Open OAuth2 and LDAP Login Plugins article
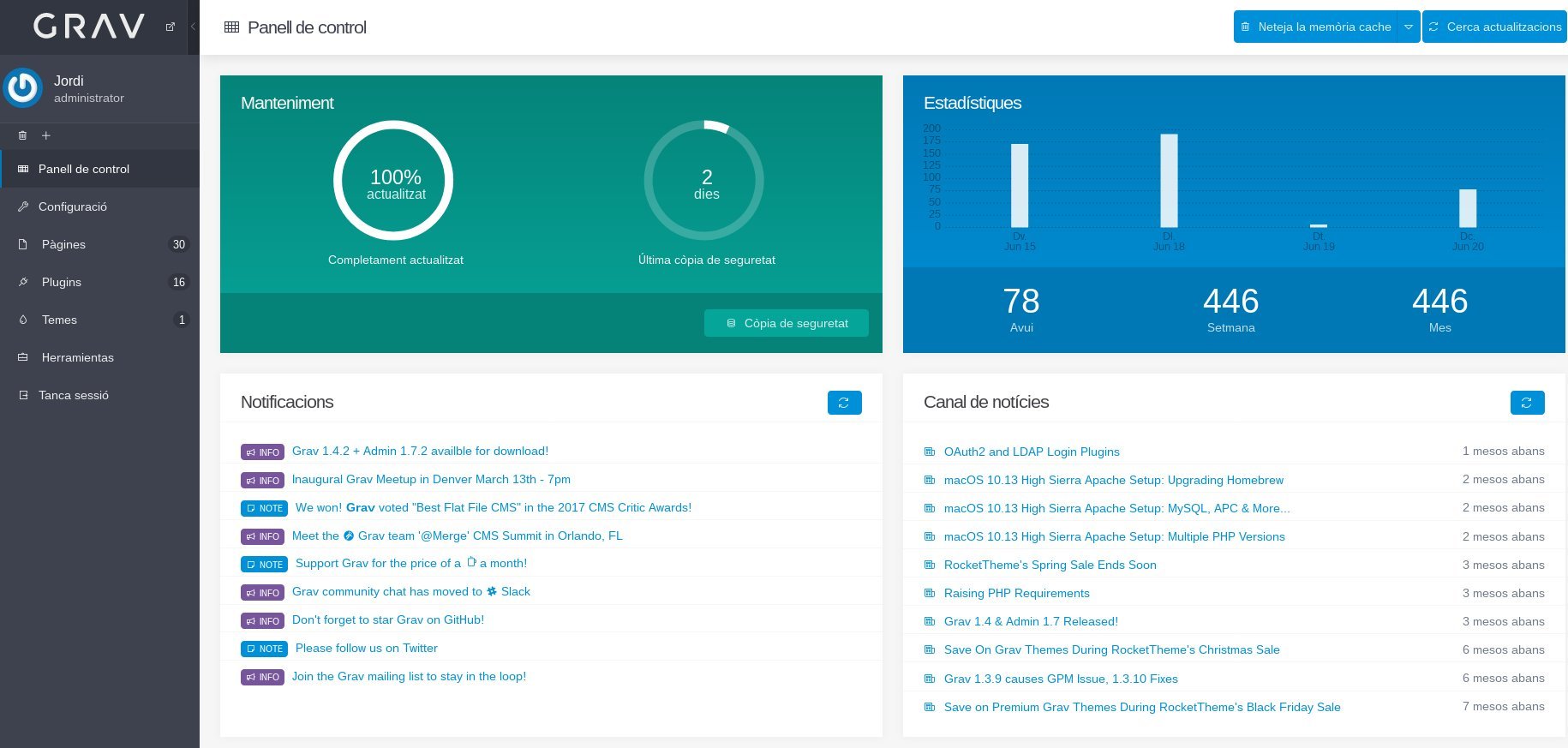The width and height of the screenshot is (1568, 748). 1032,452
